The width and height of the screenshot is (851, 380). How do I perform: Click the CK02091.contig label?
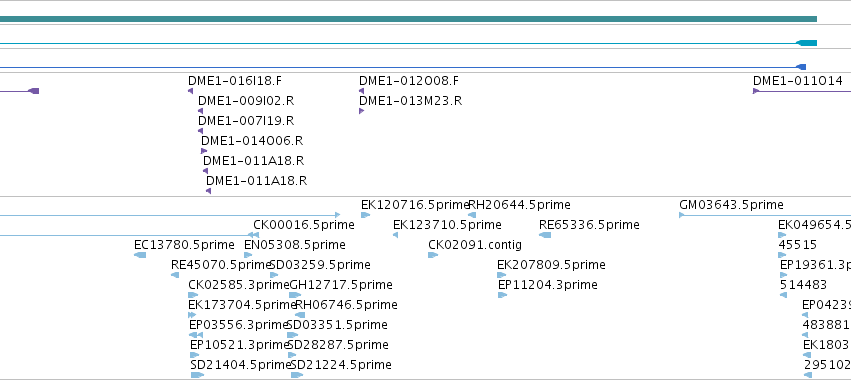point(475,245)
